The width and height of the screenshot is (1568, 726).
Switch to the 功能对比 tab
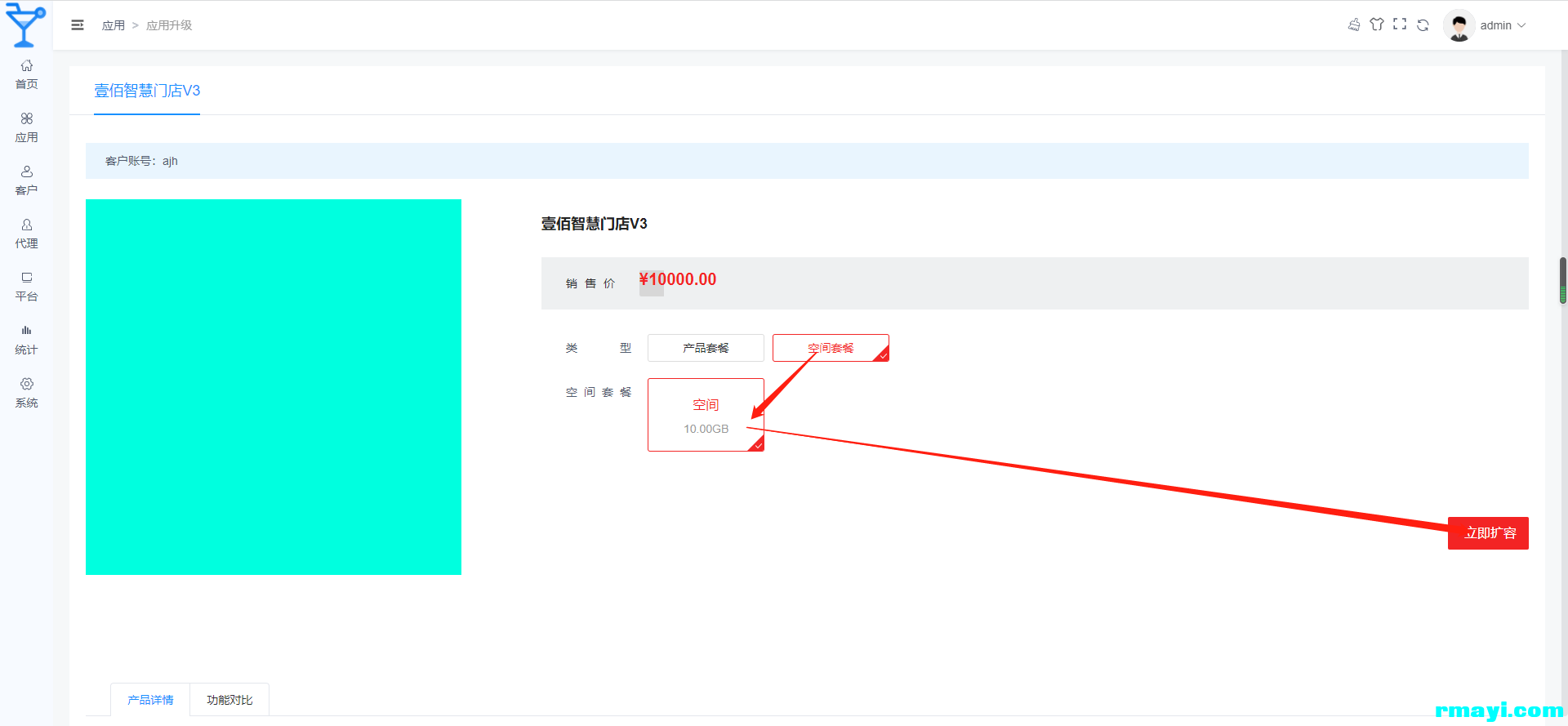[x=229, y=700]
